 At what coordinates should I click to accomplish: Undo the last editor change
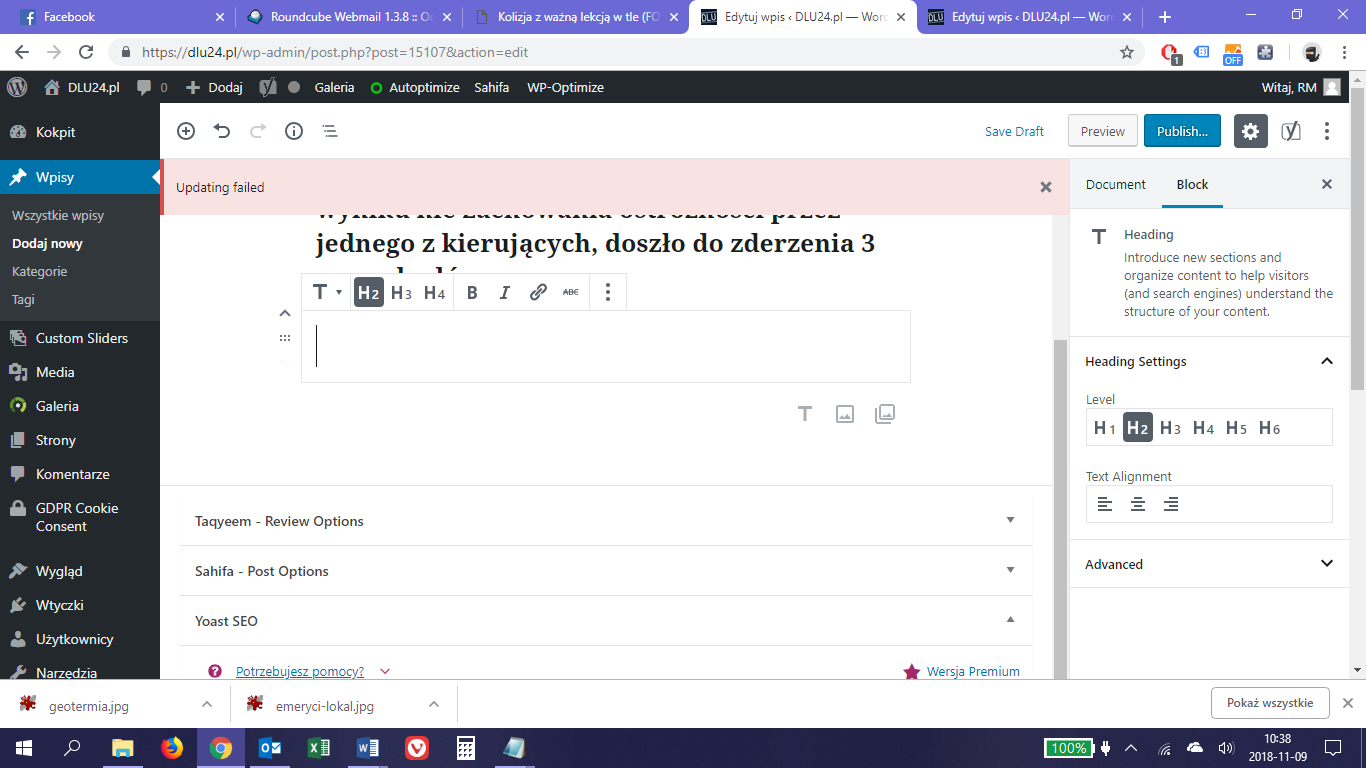point(222,131)
